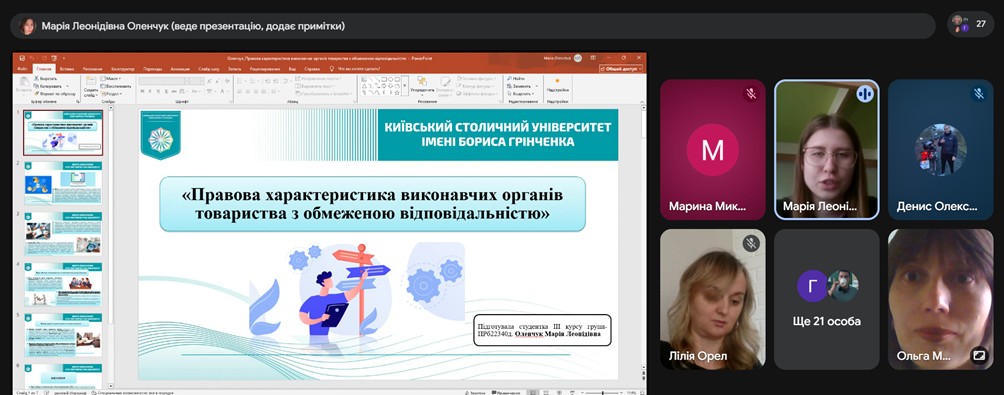Click the Упорядочить arrange icon
The image size is (1004, 395).
422,81
